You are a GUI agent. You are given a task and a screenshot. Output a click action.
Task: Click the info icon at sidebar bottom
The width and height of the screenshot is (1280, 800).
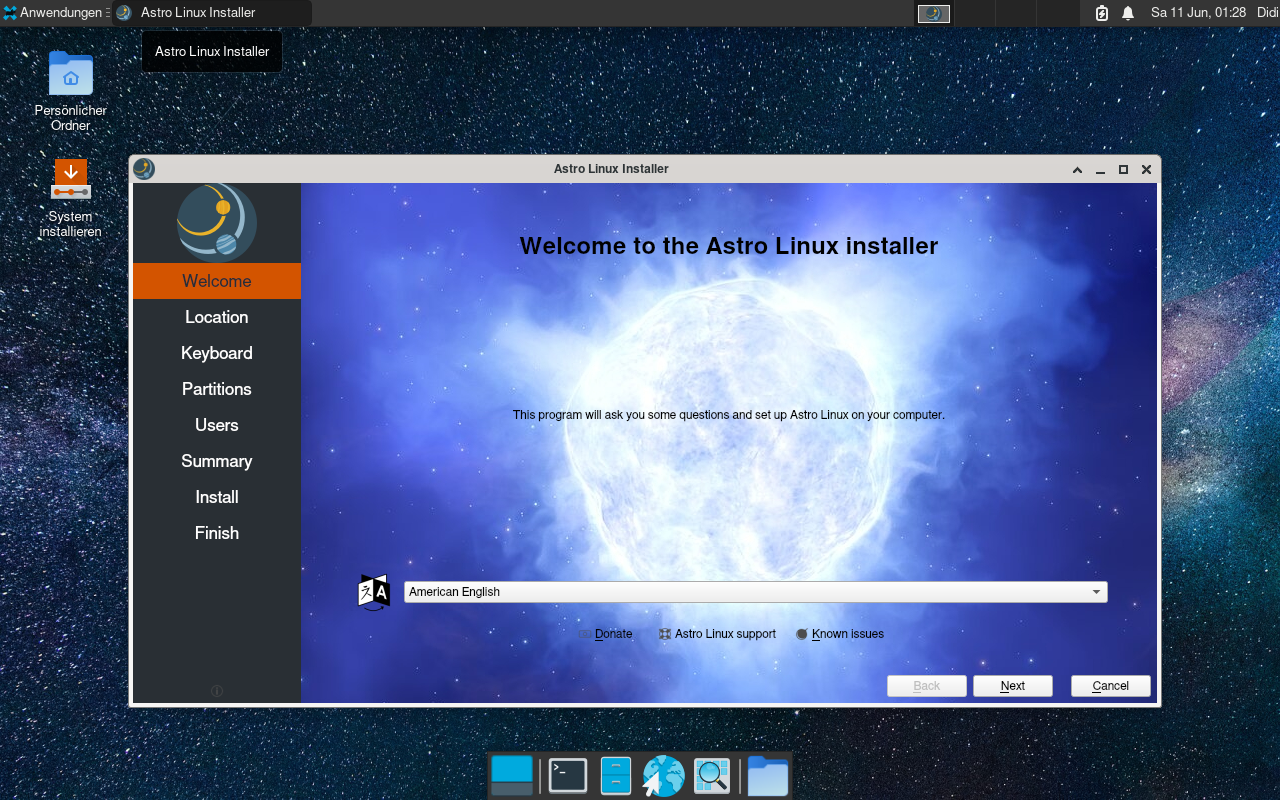217,691
